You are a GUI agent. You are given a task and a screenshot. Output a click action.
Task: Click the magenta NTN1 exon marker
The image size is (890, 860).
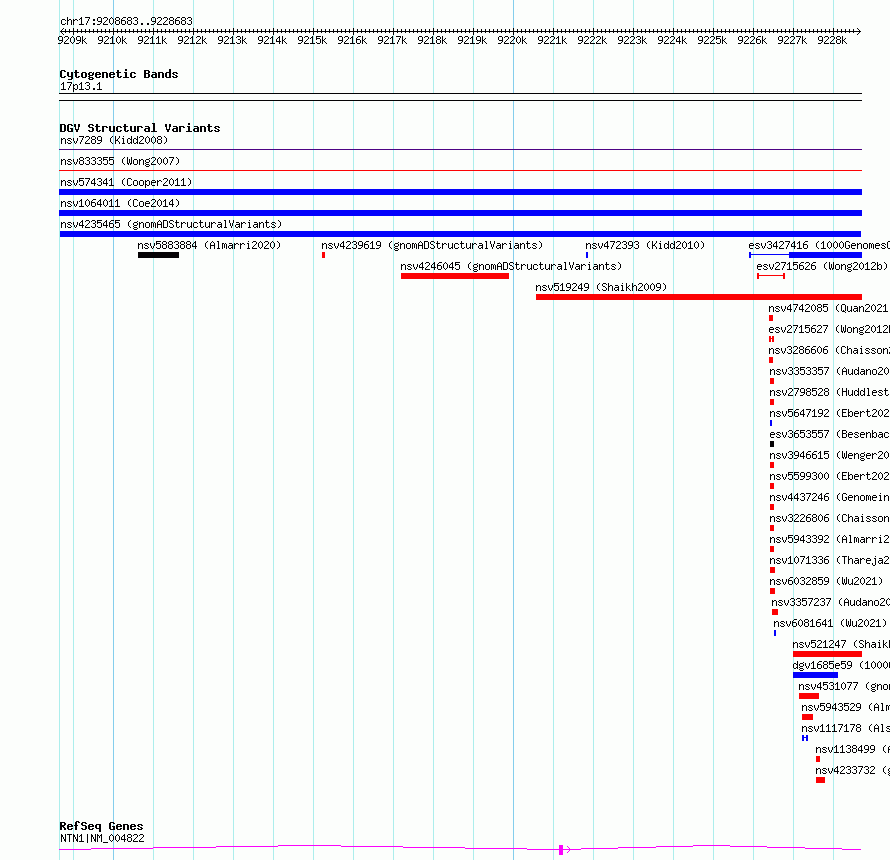pos(561,850)
